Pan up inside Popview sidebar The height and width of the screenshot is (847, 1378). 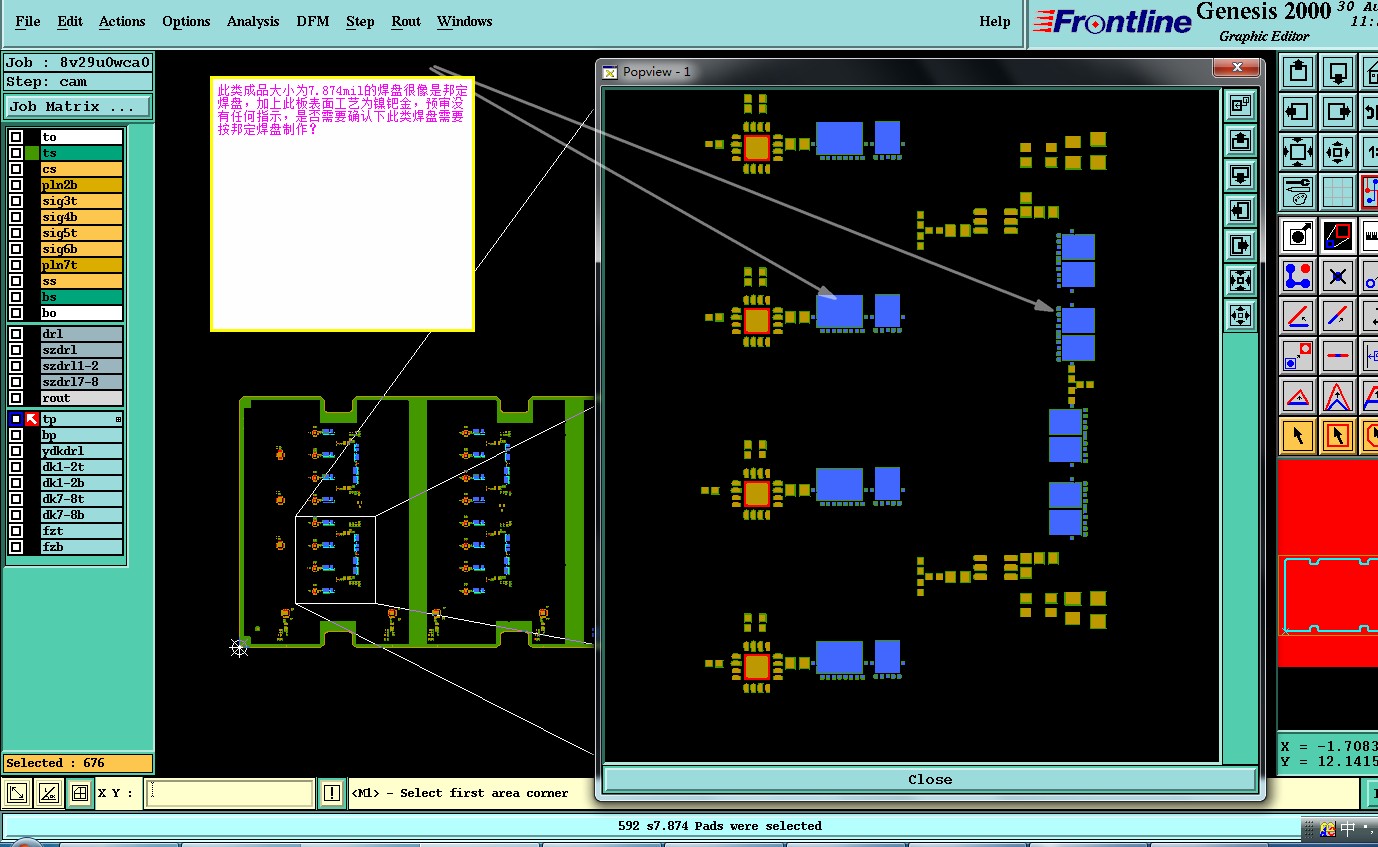click(x=1240, y=140)
